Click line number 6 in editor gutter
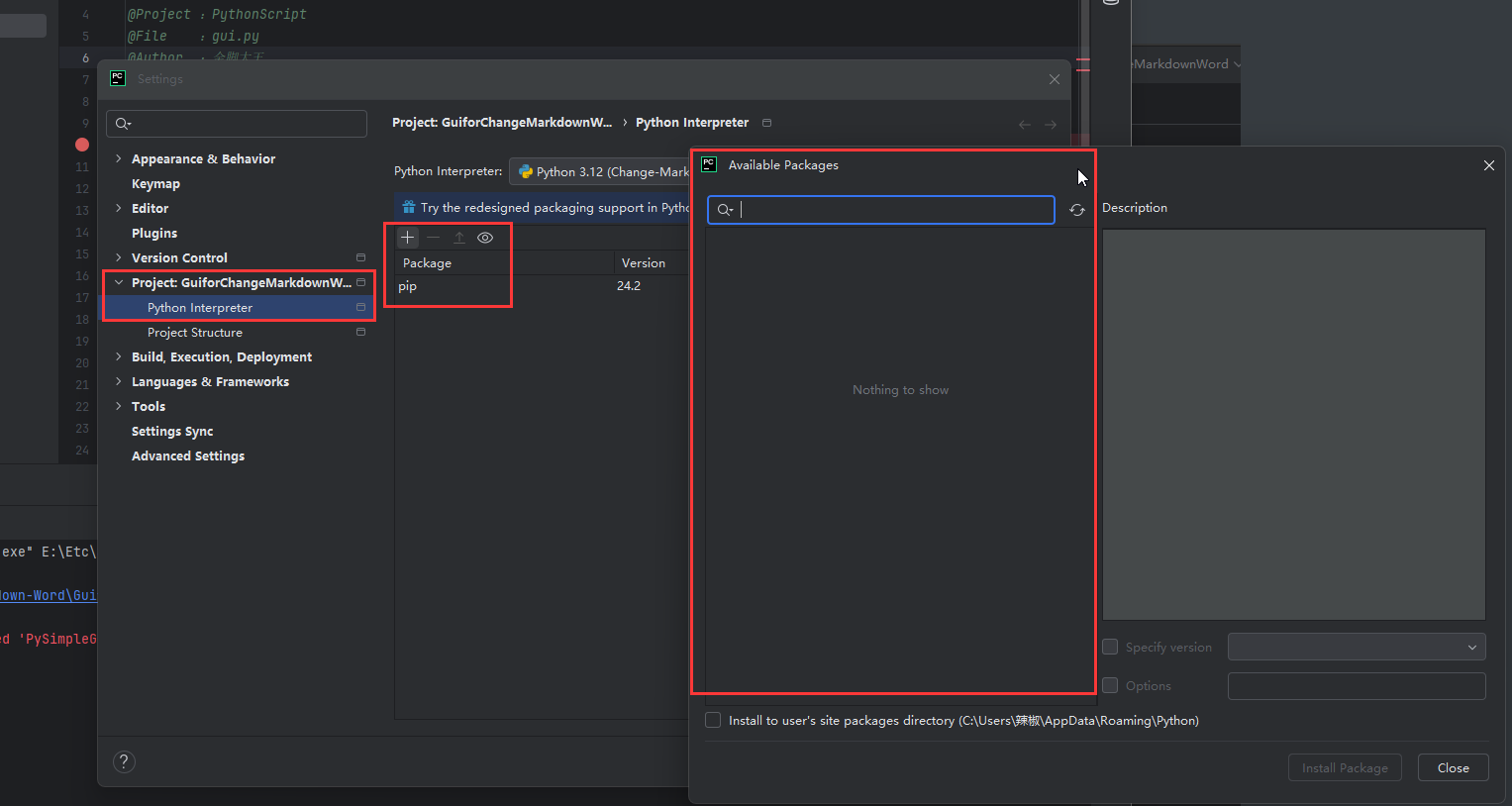 click(85, 57)
